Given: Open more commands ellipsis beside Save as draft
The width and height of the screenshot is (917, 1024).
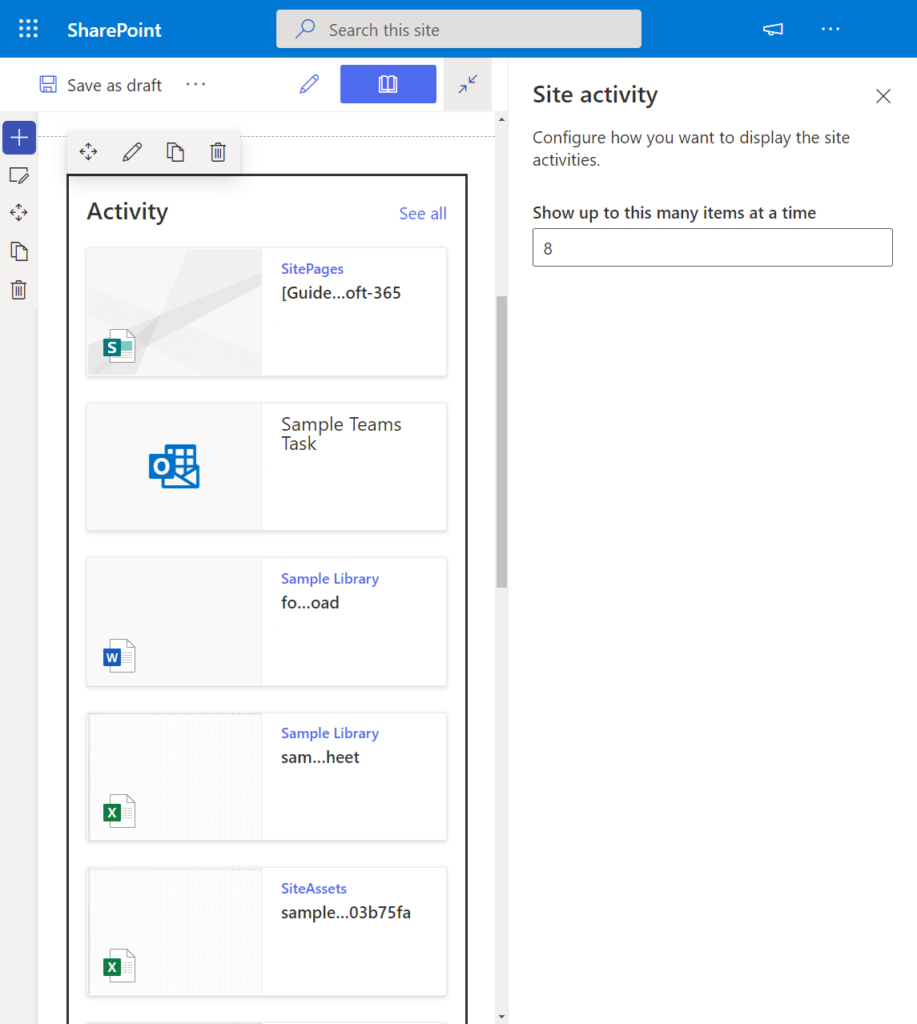Looking at the screenshot, I should (195, 84).
